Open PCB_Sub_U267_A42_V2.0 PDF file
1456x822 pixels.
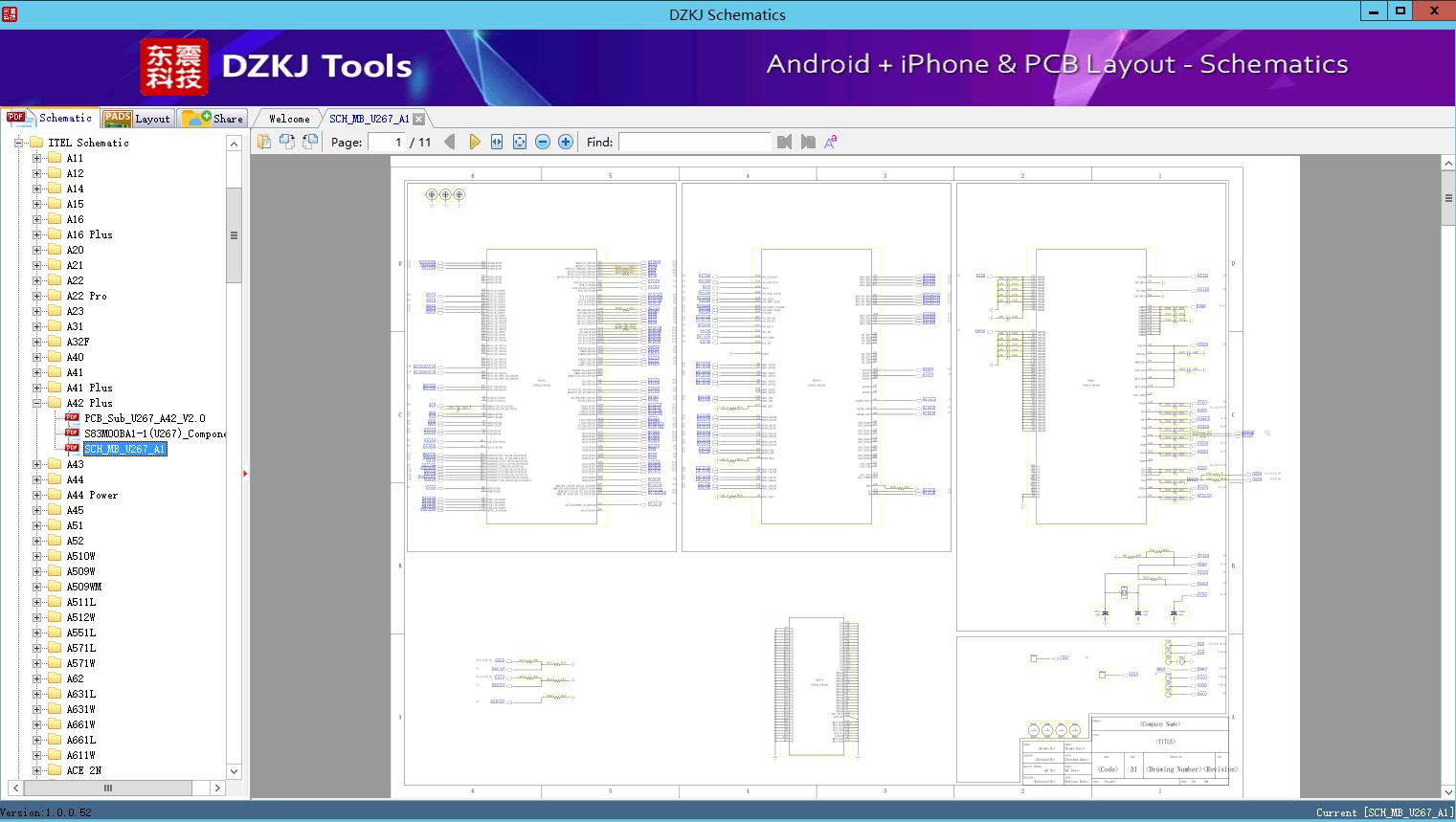coord(145,418)
